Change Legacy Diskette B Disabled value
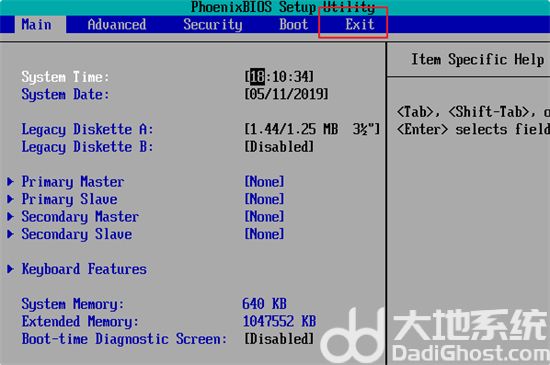This screenshot has width=550, height=365. click(x=279, y=147)
